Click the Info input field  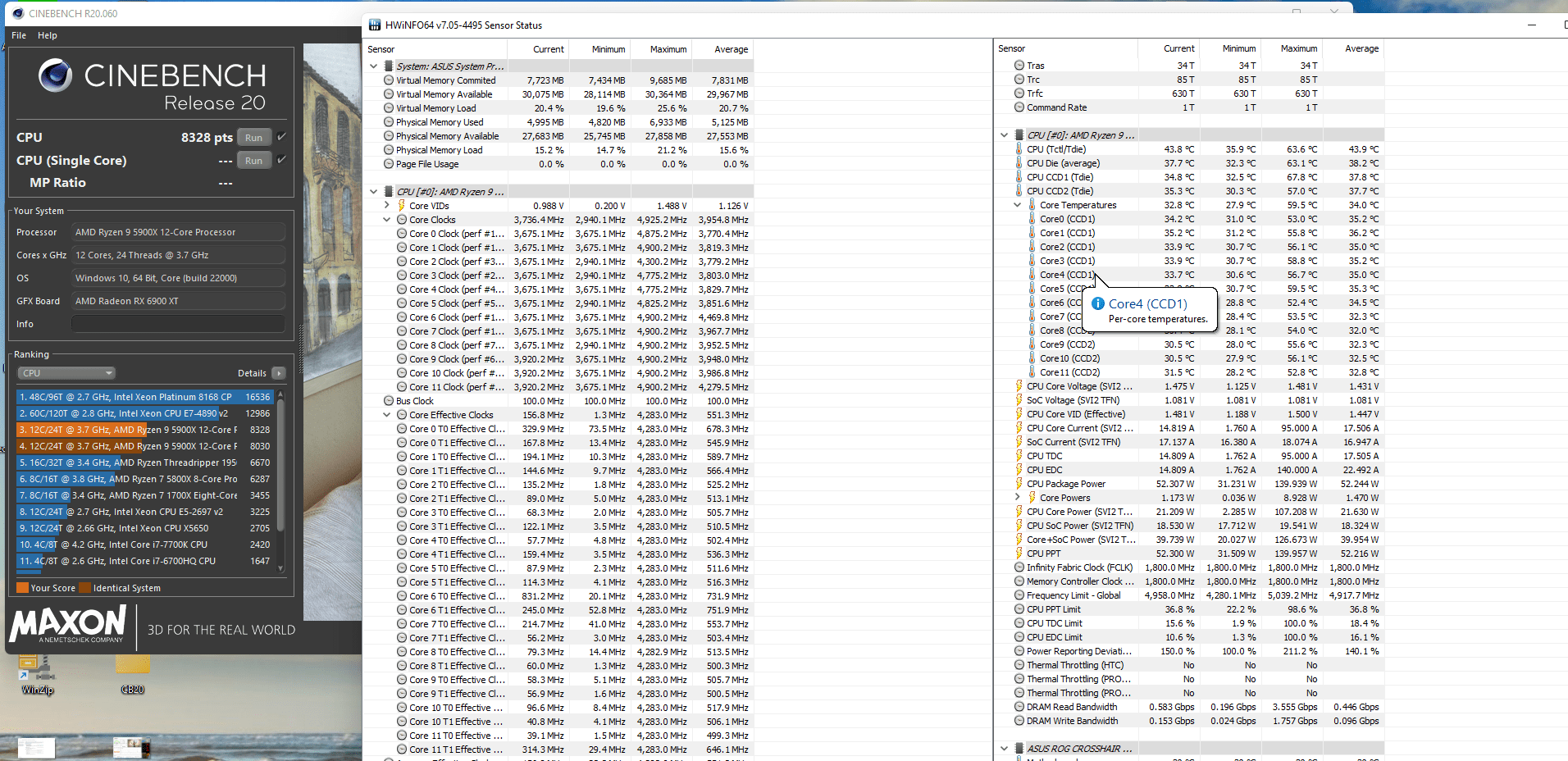click(178, 324)
